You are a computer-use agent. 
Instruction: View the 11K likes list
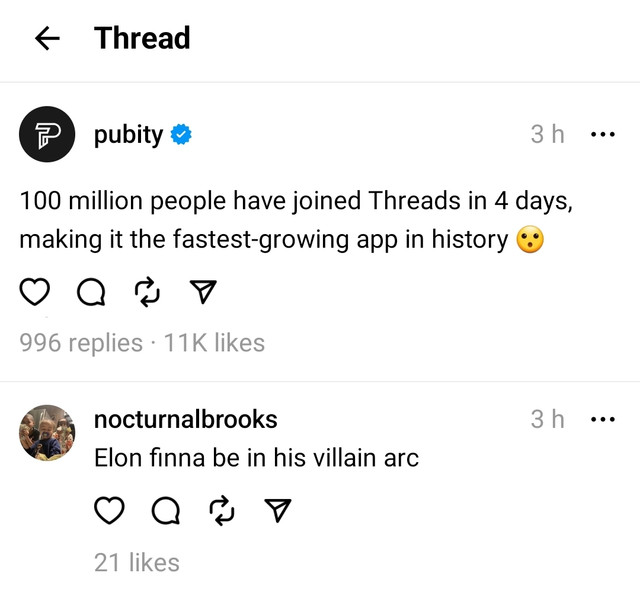(x=214, y=343)
